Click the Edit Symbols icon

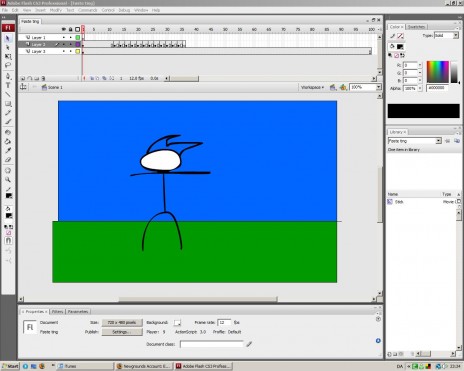(x=343, y=87)
